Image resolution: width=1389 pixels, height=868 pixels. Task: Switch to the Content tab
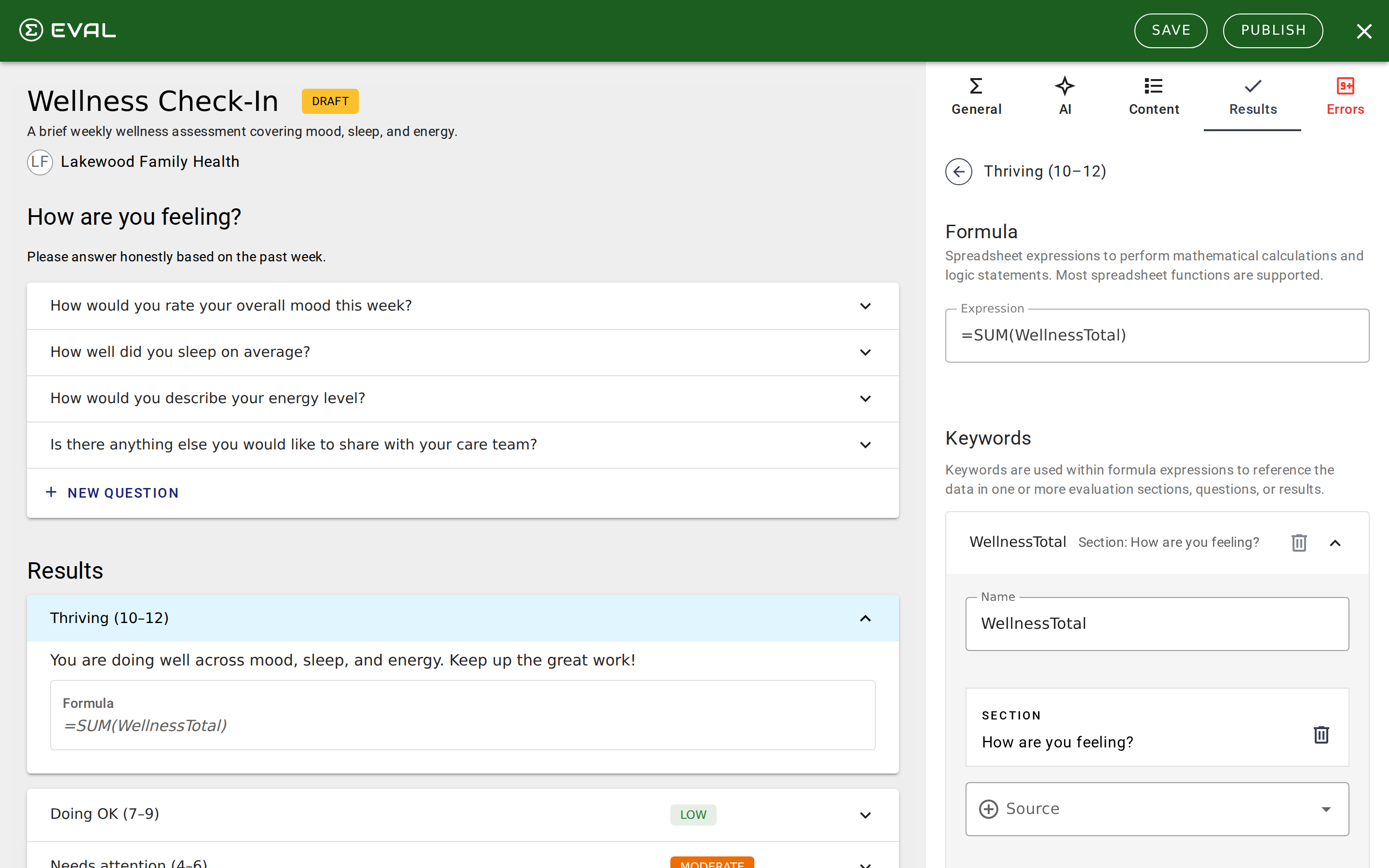[1154, 96]
